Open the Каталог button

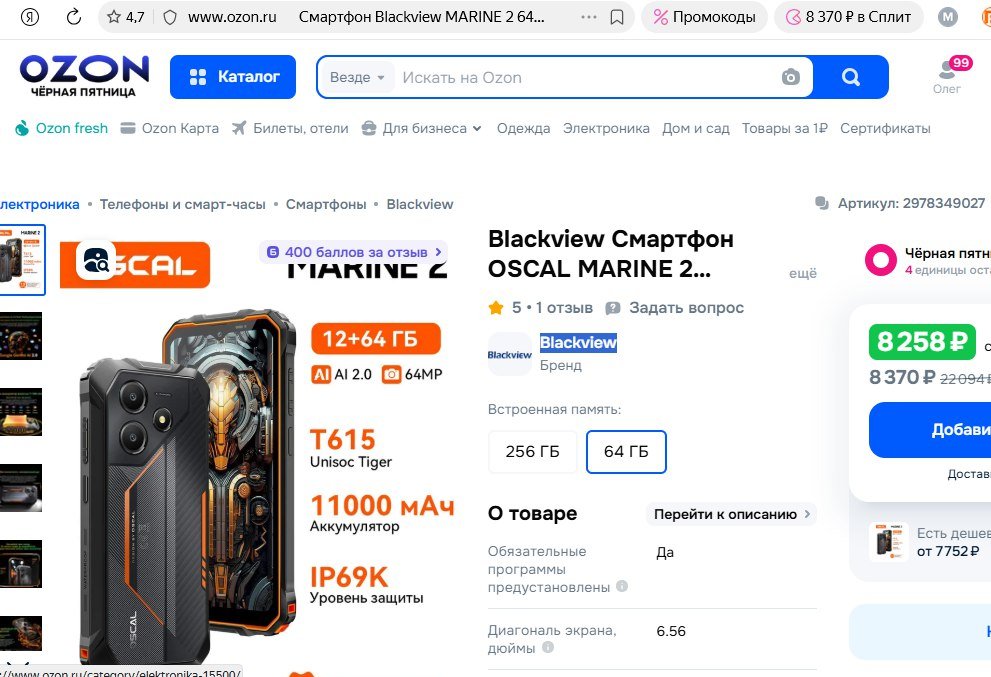coord(233,77)
